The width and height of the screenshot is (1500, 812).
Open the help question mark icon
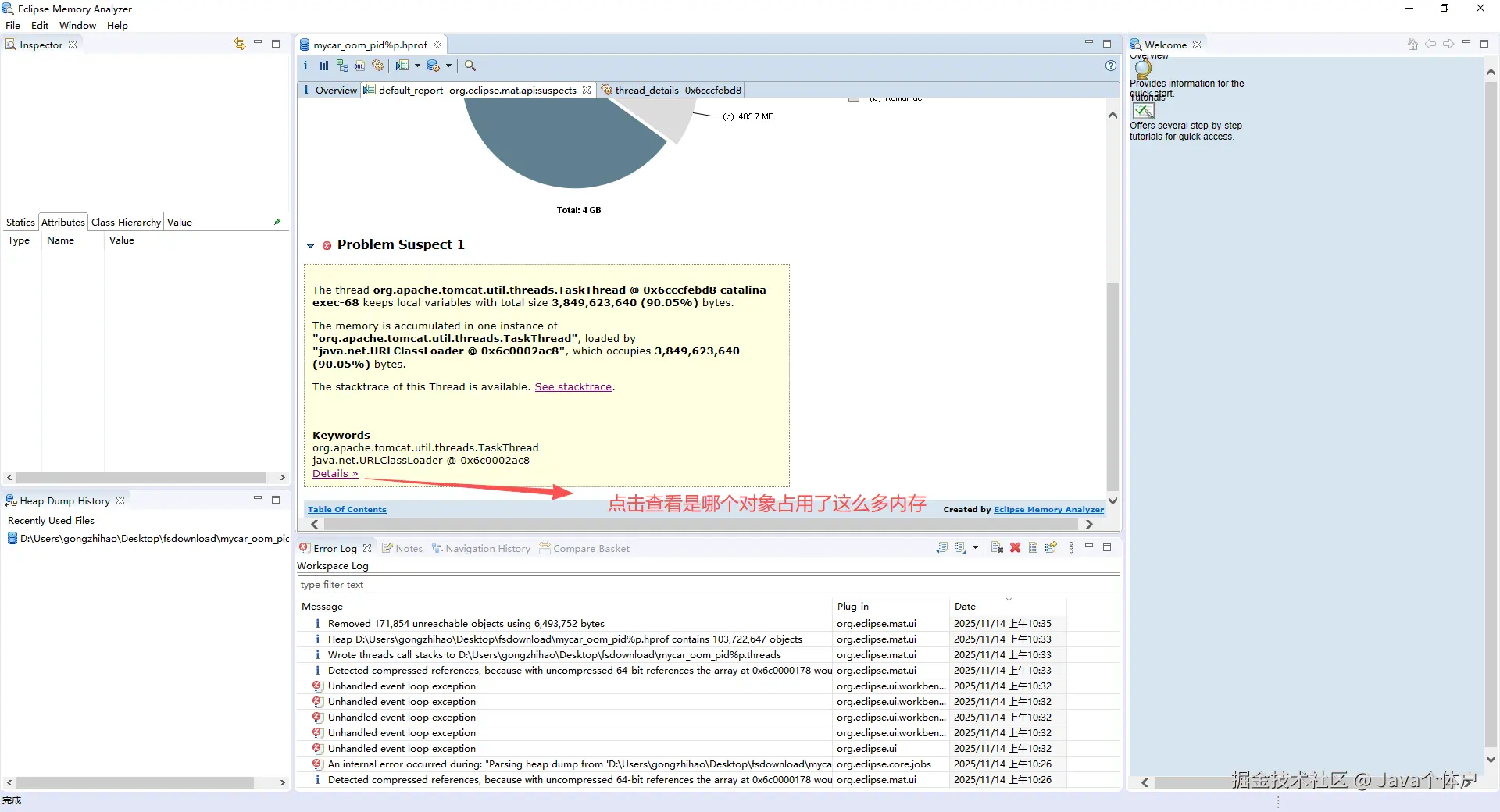1111,66
